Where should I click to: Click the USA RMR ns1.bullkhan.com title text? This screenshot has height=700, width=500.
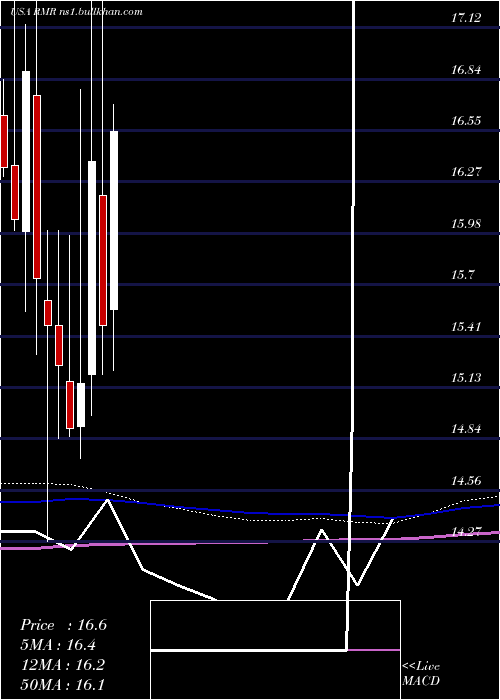pos(76,11)
